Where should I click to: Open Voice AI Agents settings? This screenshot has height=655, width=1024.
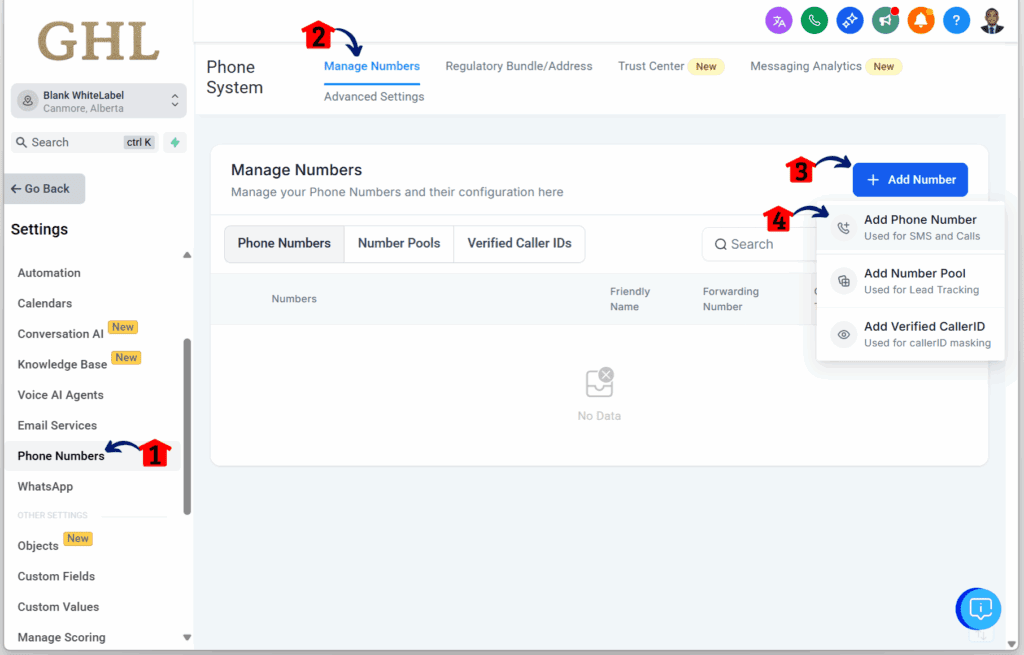[x=60, y=395]
